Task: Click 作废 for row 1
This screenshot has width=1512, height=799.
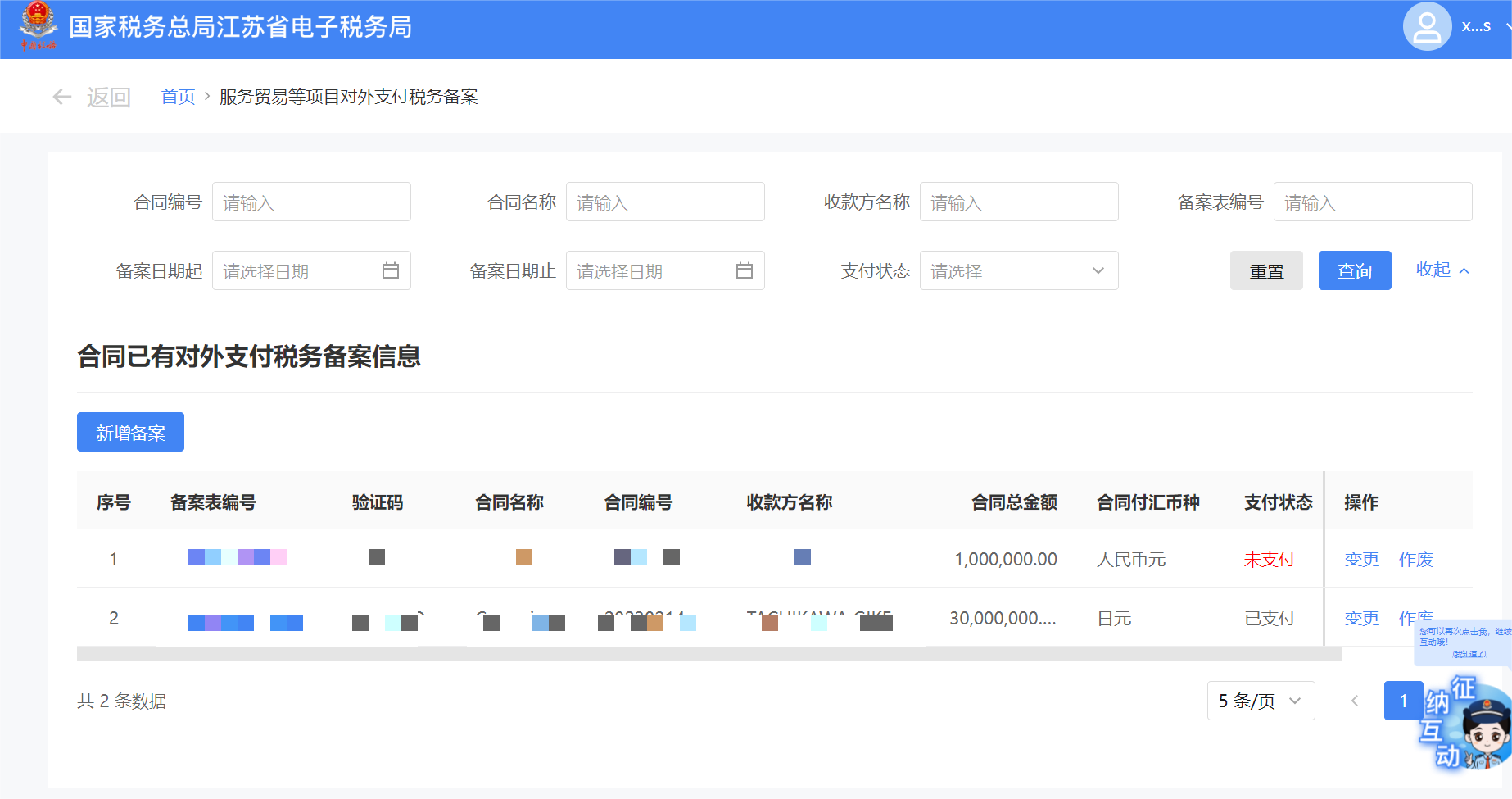Action: click(x=1415, y=559)
